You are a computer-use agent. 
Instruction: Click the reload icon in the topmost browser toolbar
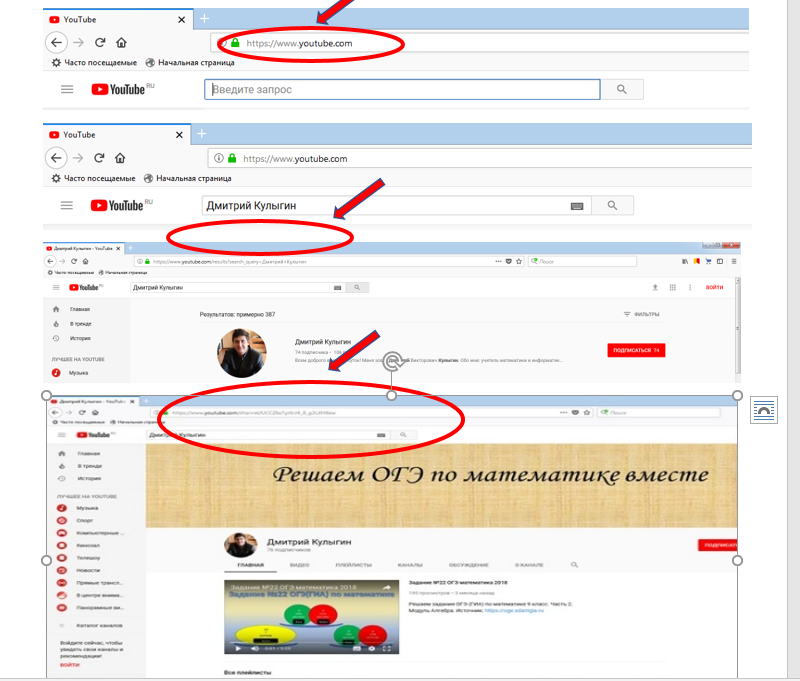click(x=100, y=43)
